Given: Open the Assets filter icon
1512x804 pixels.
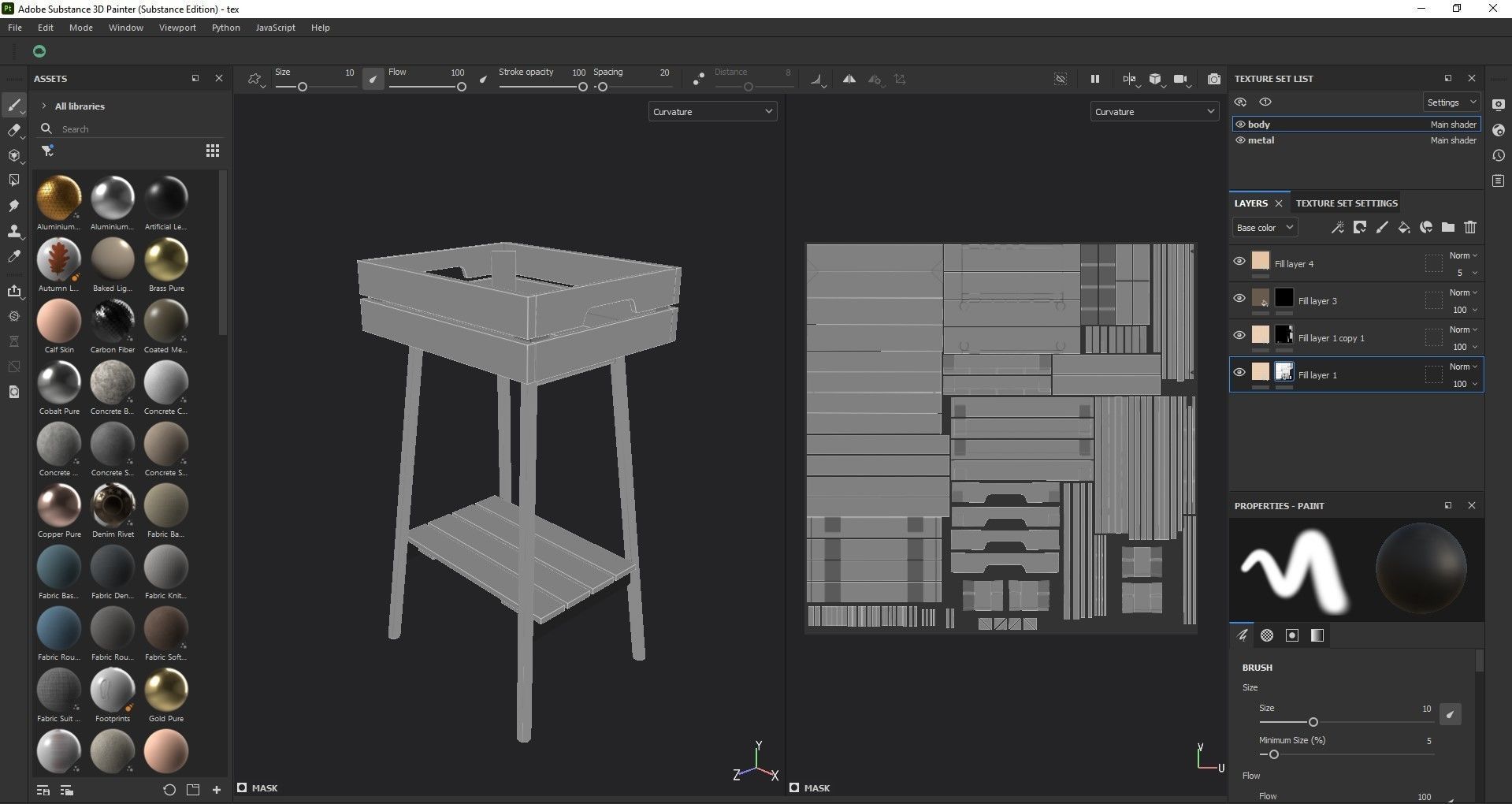Looking at the screenshot, I should point(47,151).
